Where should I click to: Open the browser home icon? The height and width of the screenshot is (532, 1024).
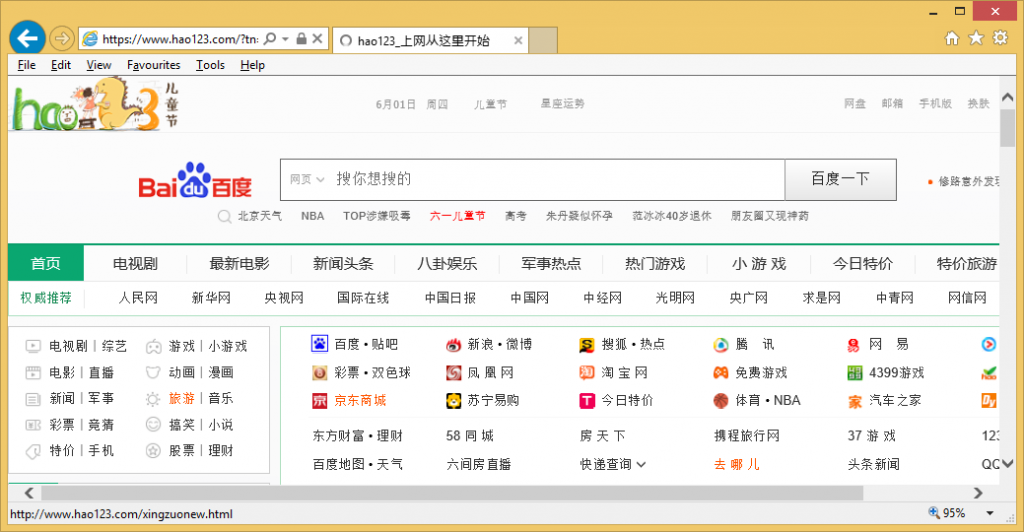pyautogui.click(x=952, y=38)
